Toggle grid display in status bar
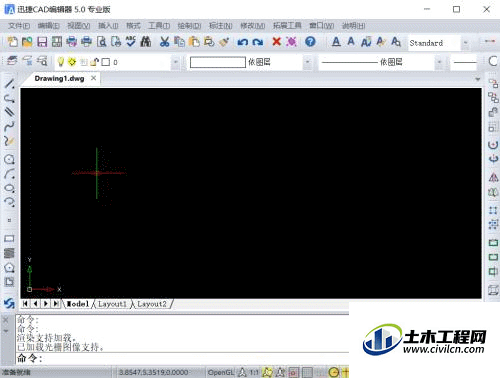Screen dimensions: 500x378 (307, 372)
